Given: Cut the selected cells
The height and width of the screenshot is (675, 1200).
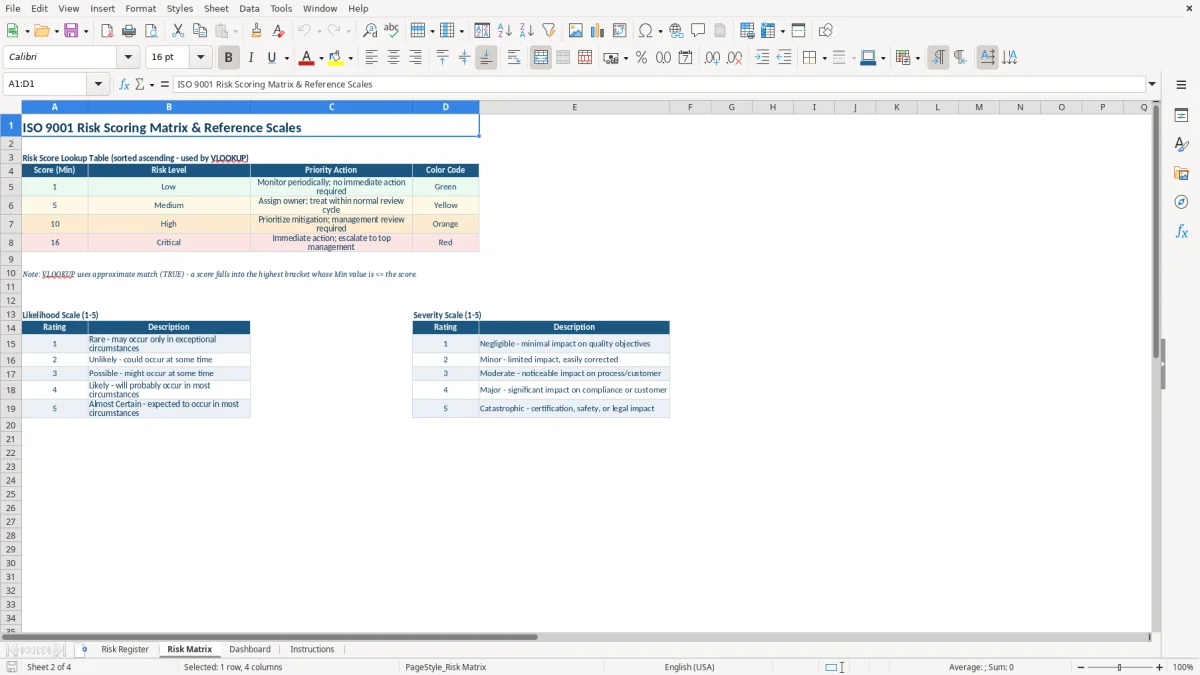Looking at the screenshot, I should 178,31.
